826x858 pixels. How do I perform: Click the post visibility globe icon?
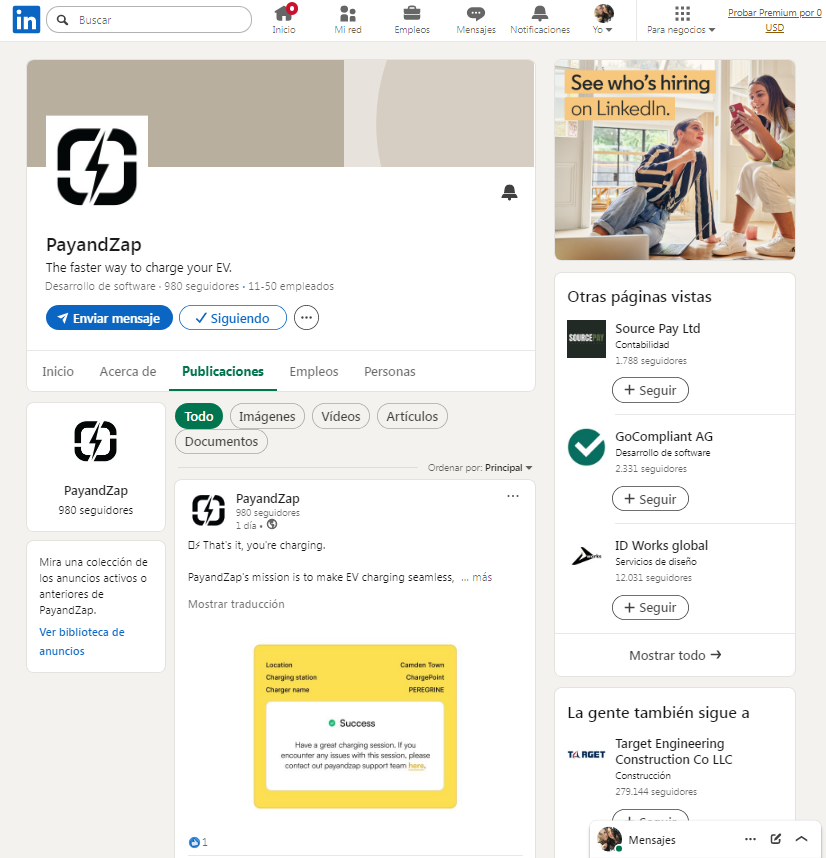point(272,524)
